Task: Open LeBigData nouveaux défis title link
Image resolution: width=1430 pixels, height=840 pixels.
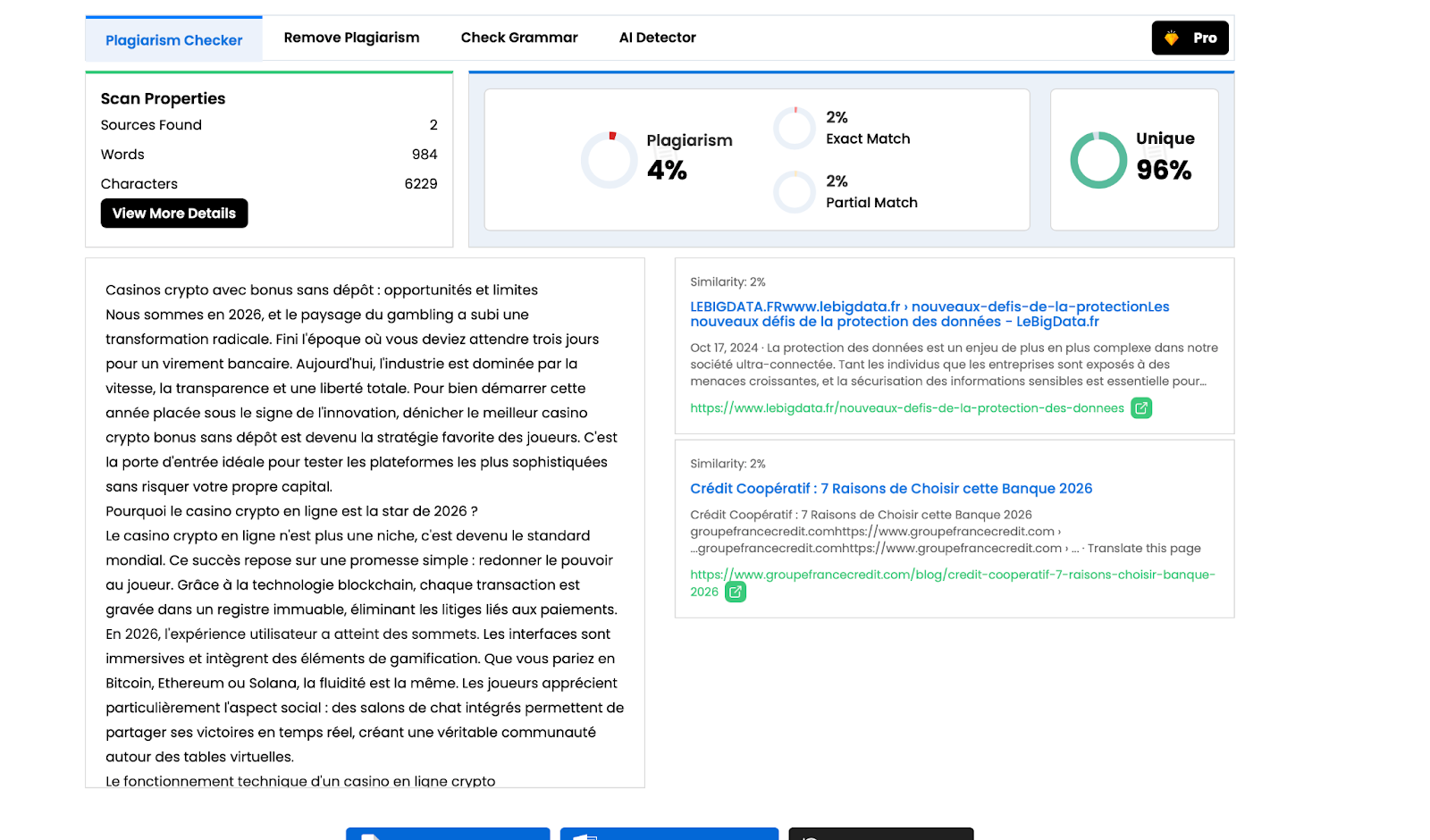Action: tap(929, 314)
